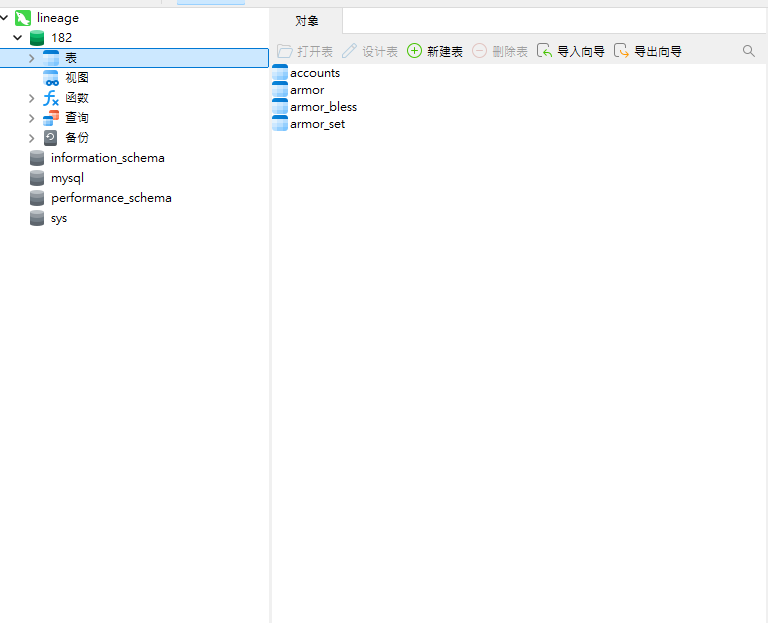Screen dimensions: 768x623
Task: Click the mysql database icon
Action: click(x=37, y=178)
